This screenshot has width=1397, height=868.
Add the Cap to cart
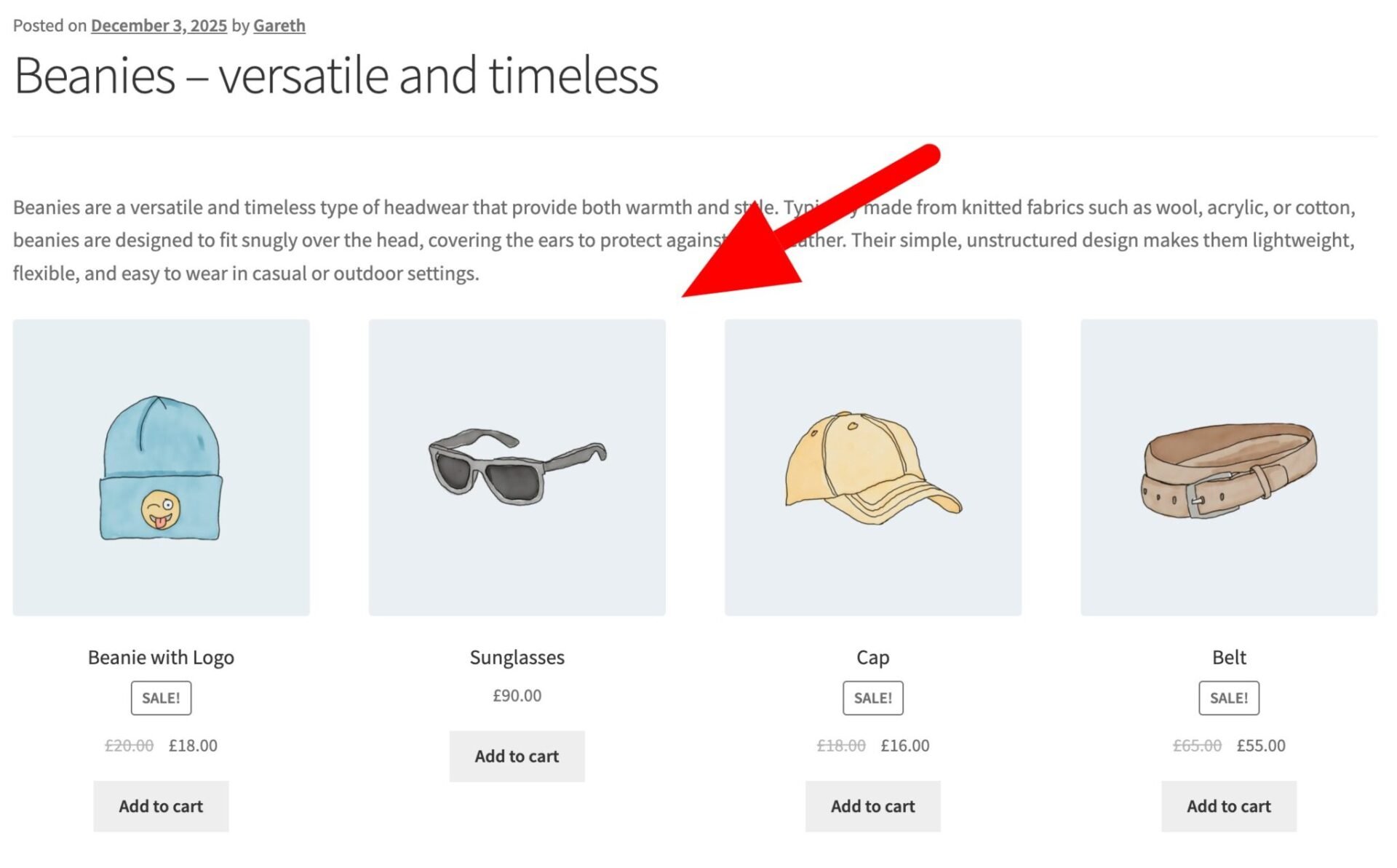872,806
